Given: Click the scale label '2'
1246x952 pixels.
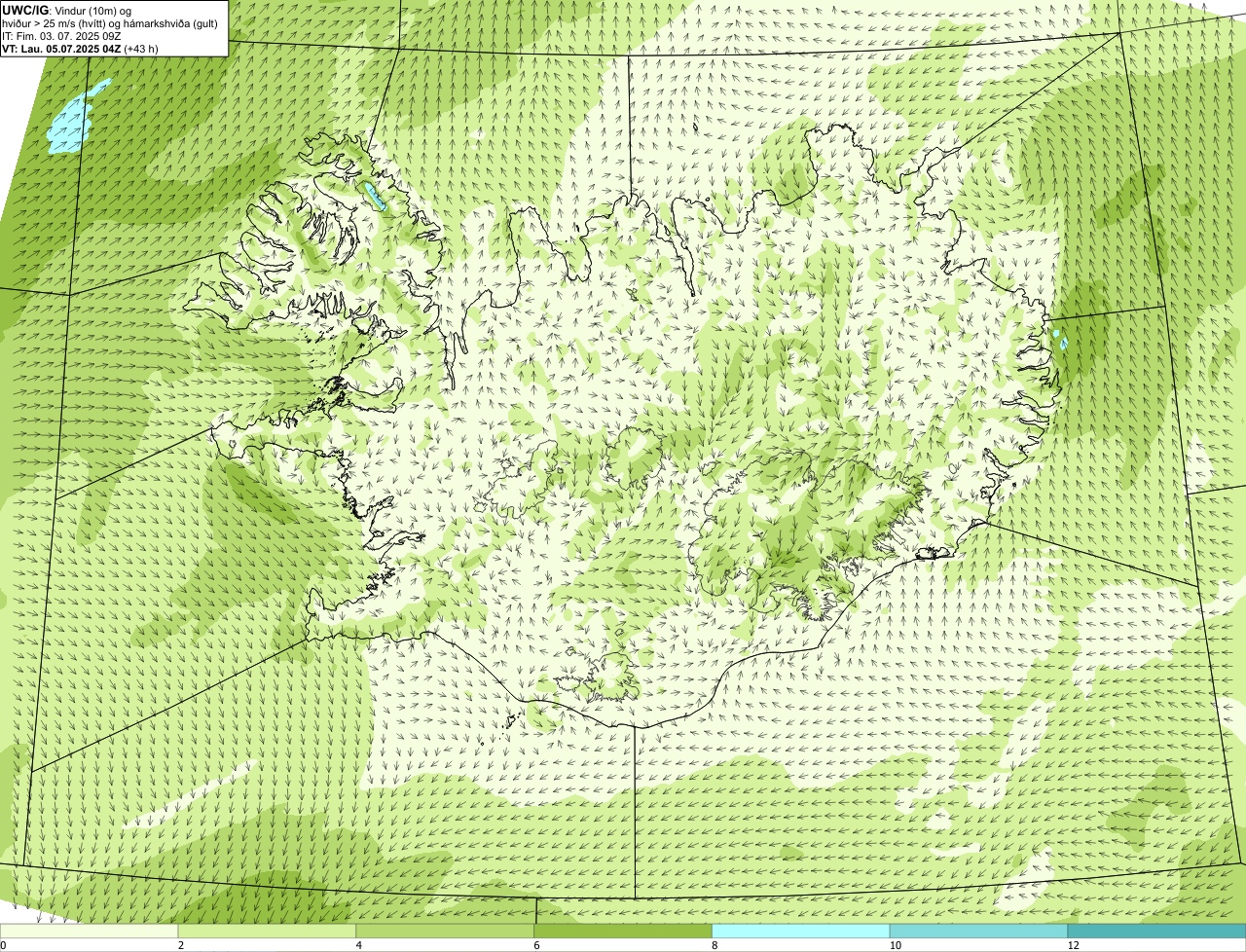Looking at the screenshot, I should [x=181, y=945].
